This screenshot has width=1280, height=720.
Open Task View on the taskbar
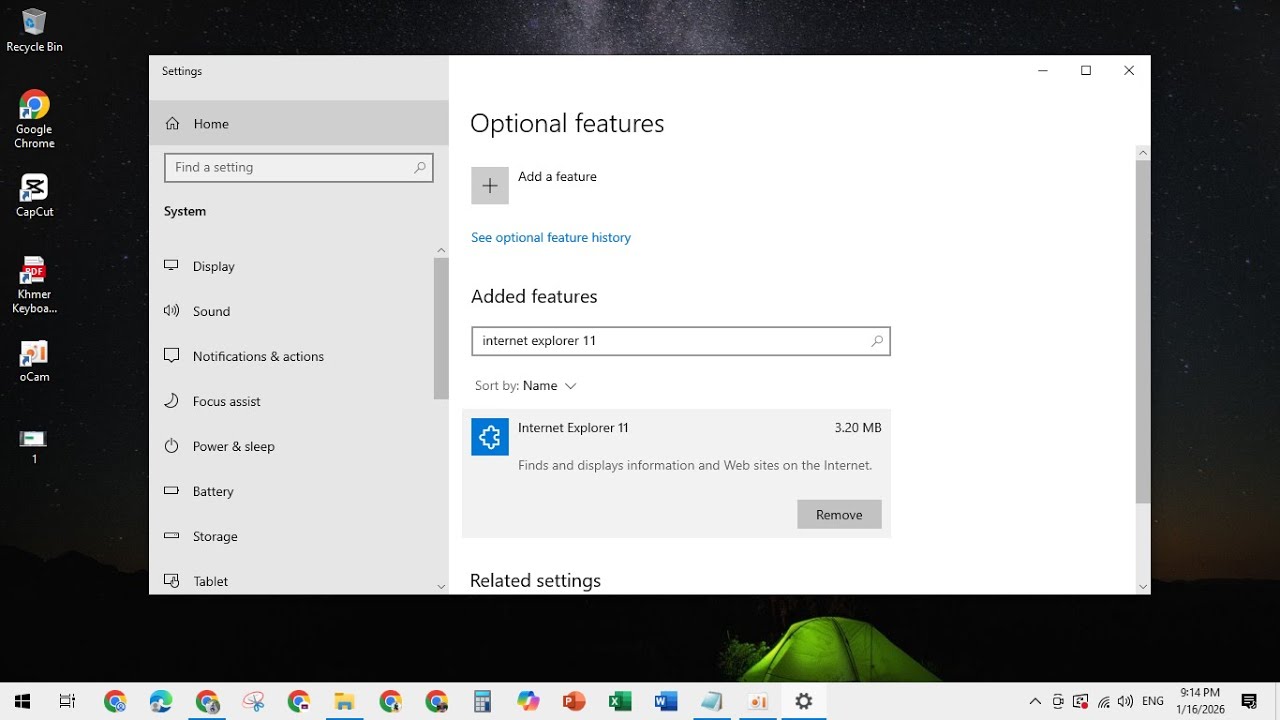pos(67,701)
